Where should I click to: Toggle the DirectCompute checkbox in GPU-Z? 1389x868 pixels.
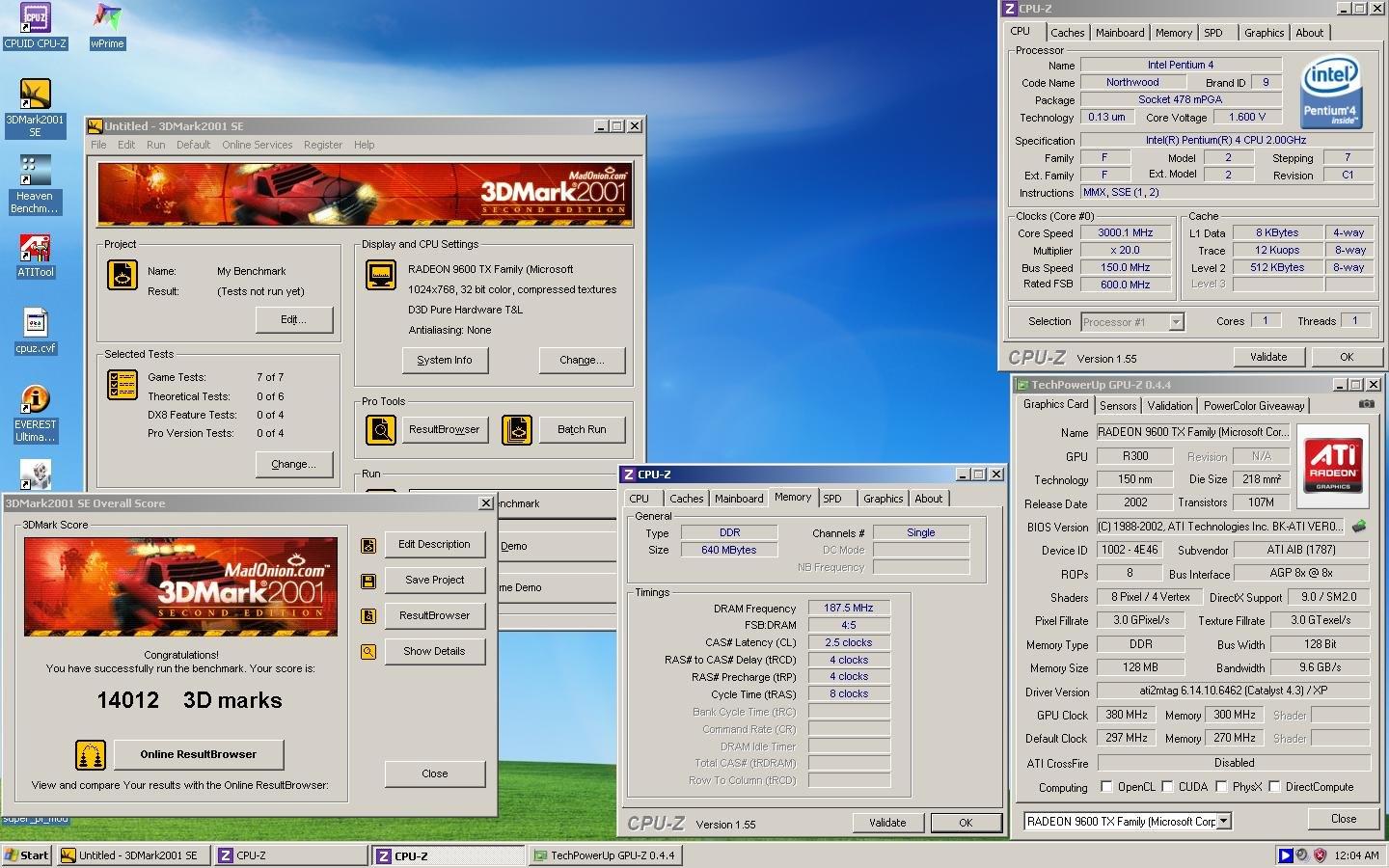[x=1274, y=787]
